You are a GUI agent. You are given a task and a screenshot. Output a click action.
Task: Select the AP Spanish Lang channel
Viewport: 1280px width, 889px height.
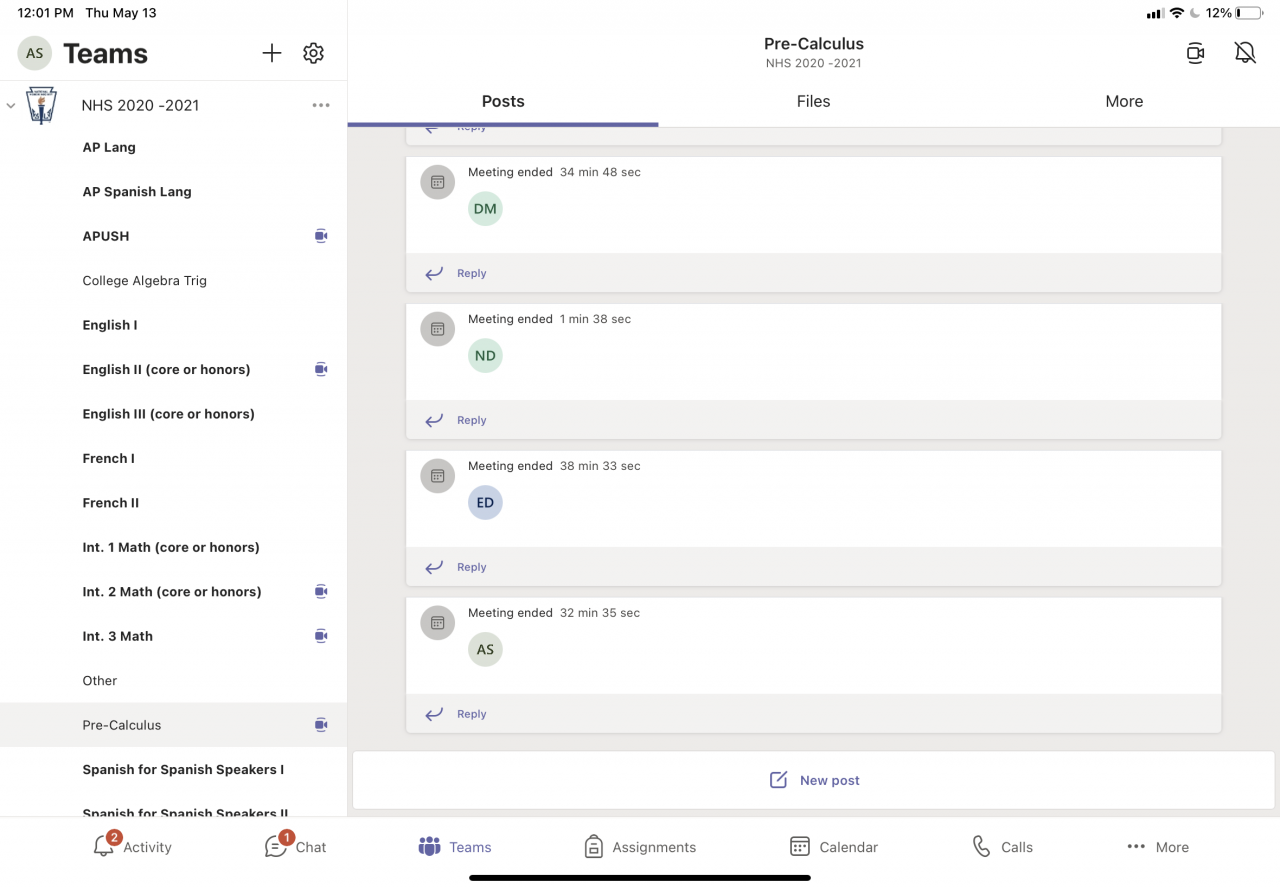[137, 192]
